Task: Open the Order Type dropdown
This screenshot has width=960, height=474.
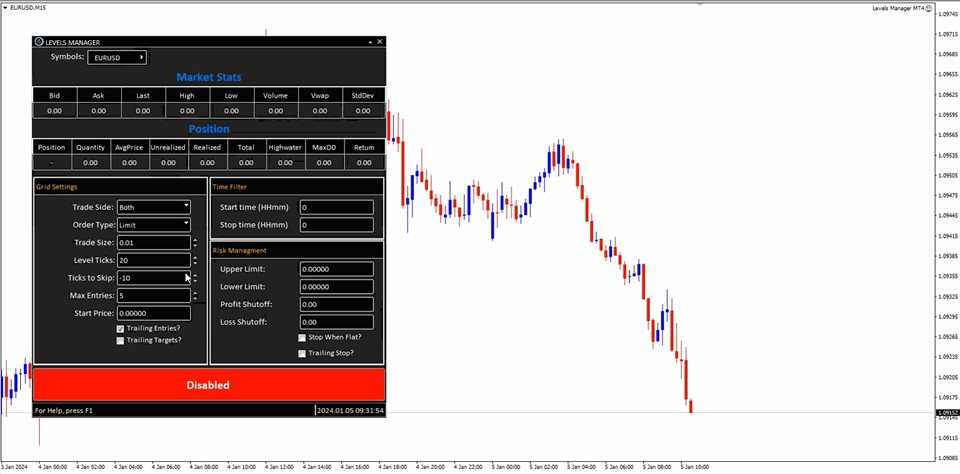Action: (x=153, y=225)
